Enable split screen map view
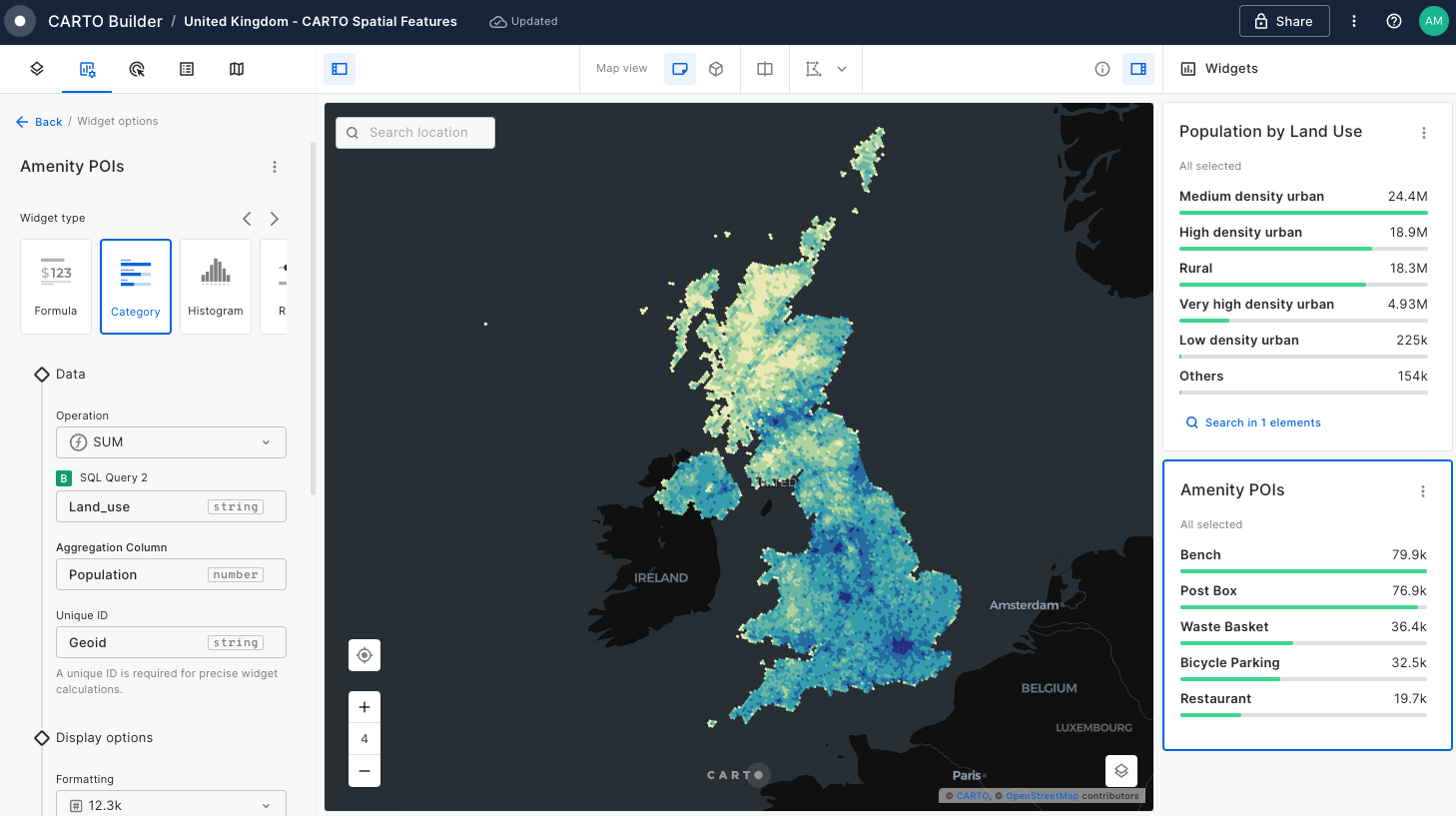This screenshot has width=1456, height=816. 765,69
